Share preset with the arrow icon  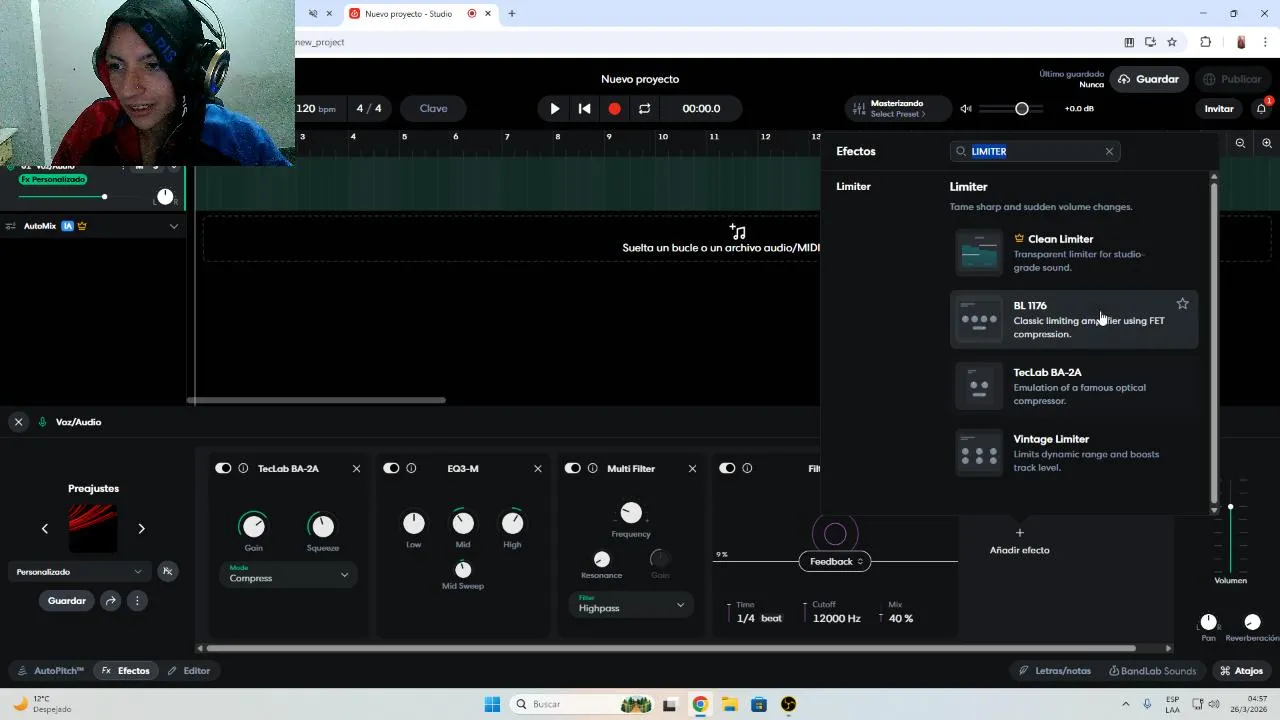[111, 601]
